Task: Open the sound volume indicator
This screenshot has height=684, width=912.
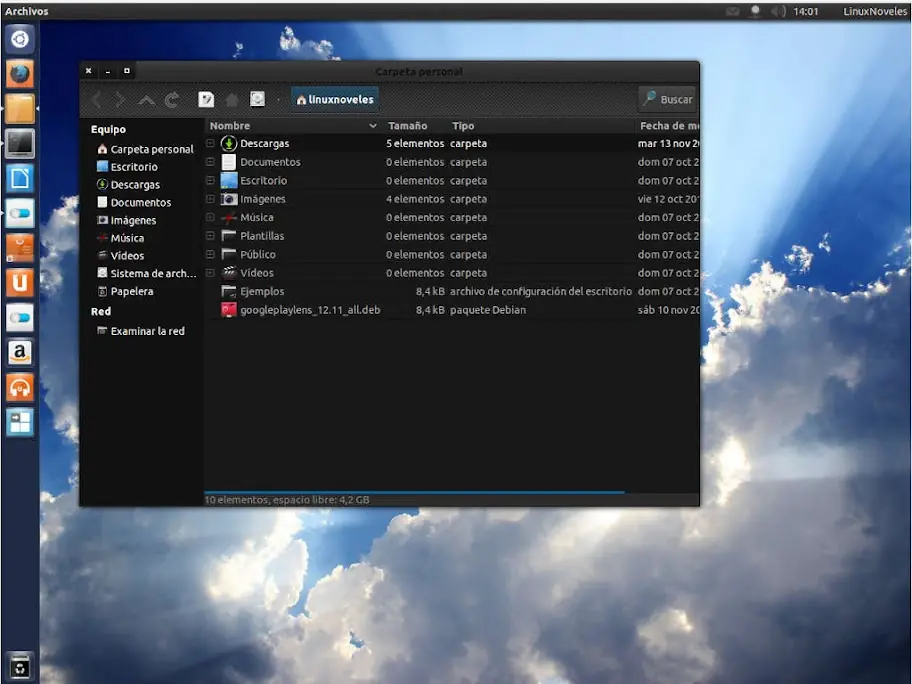Action: [x=778, y=11]
